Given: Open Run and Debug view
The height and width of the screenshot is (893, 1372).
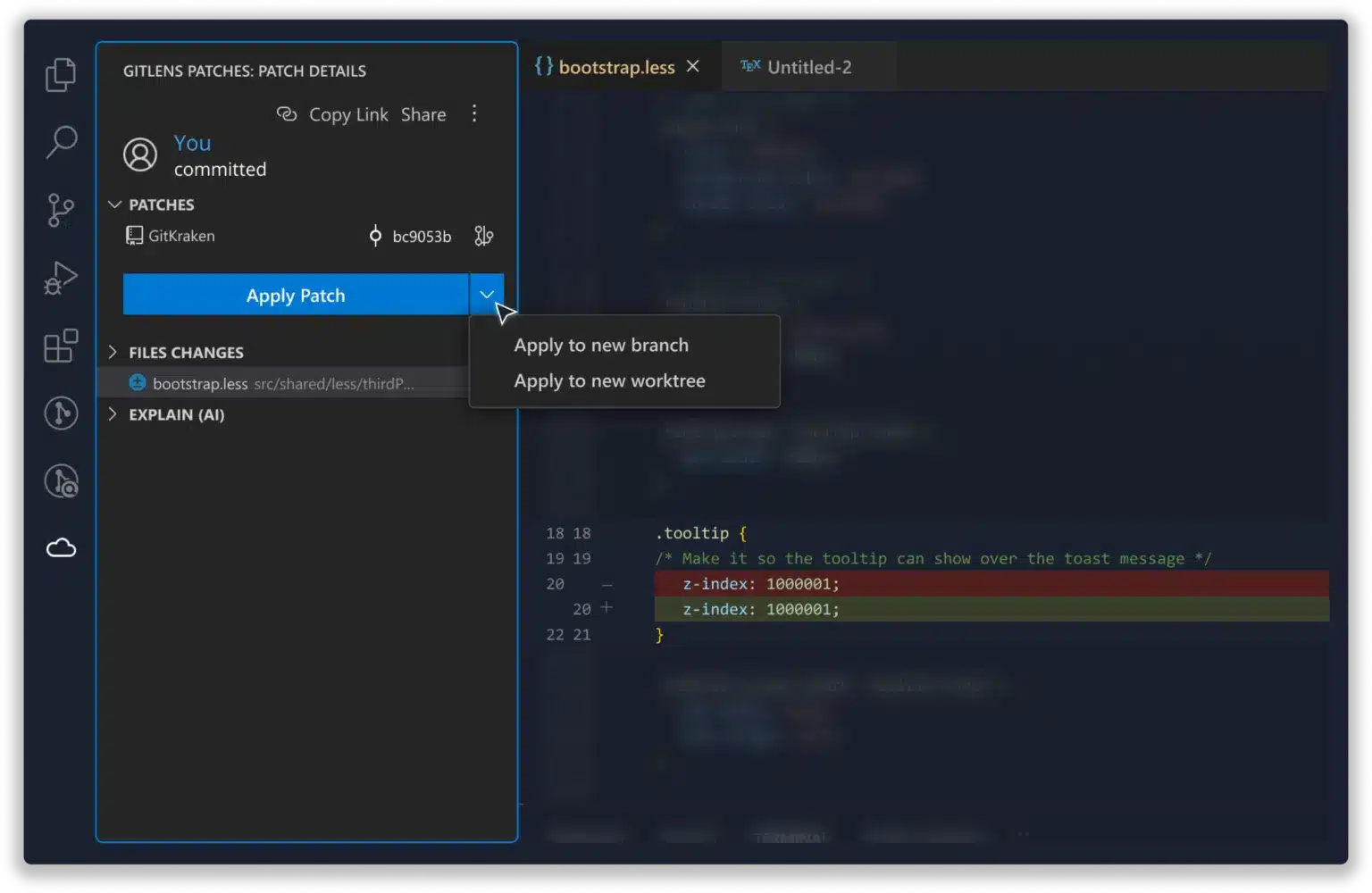Looking at the screenshot, I should [61, 278].
